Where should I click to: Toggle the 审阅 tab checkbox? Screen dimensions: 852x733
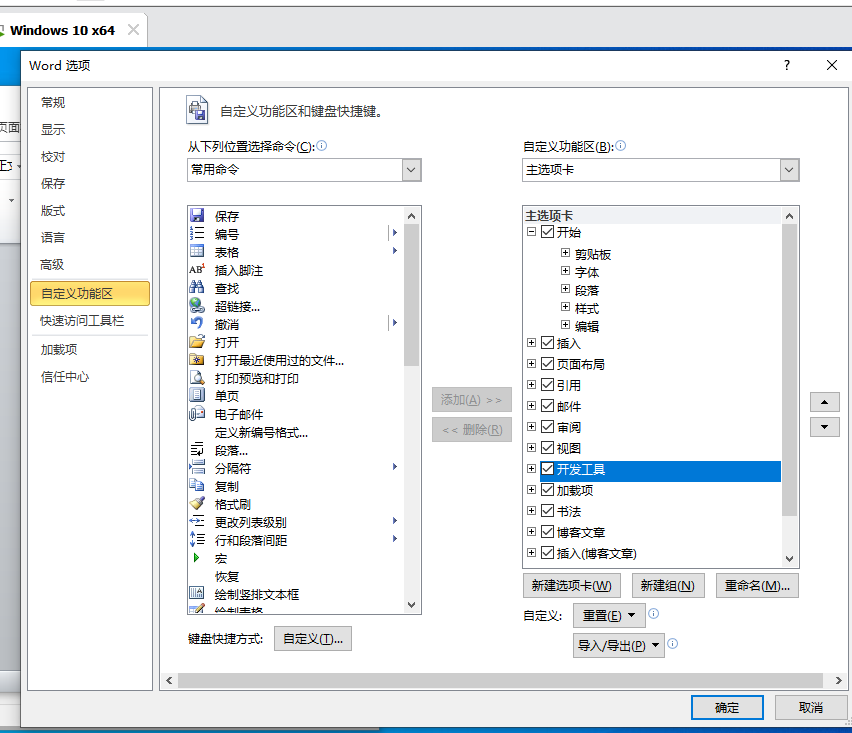[x=548, y=427]
